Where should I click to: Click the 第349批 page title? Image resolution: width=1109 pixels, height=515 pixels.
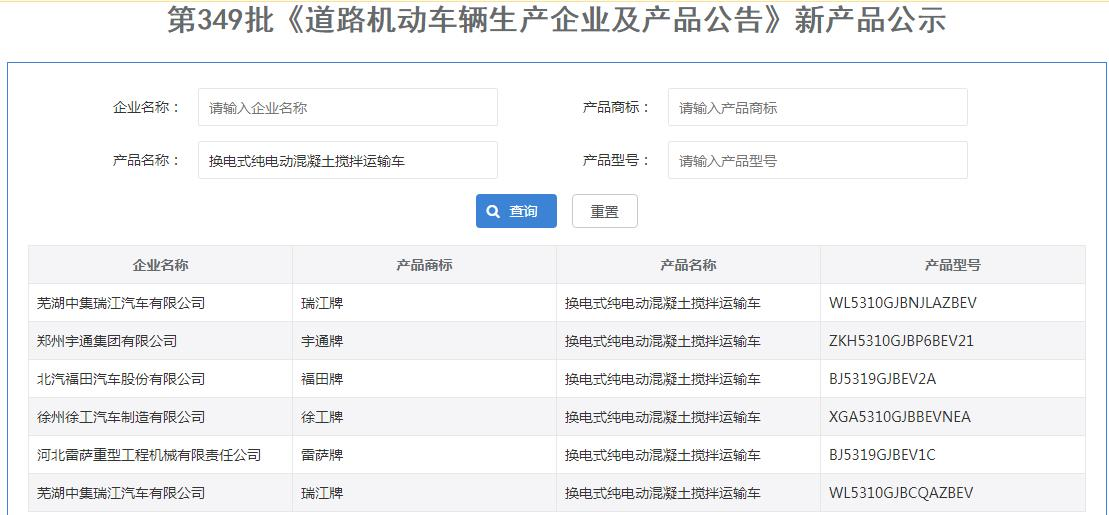coord(557,21)
